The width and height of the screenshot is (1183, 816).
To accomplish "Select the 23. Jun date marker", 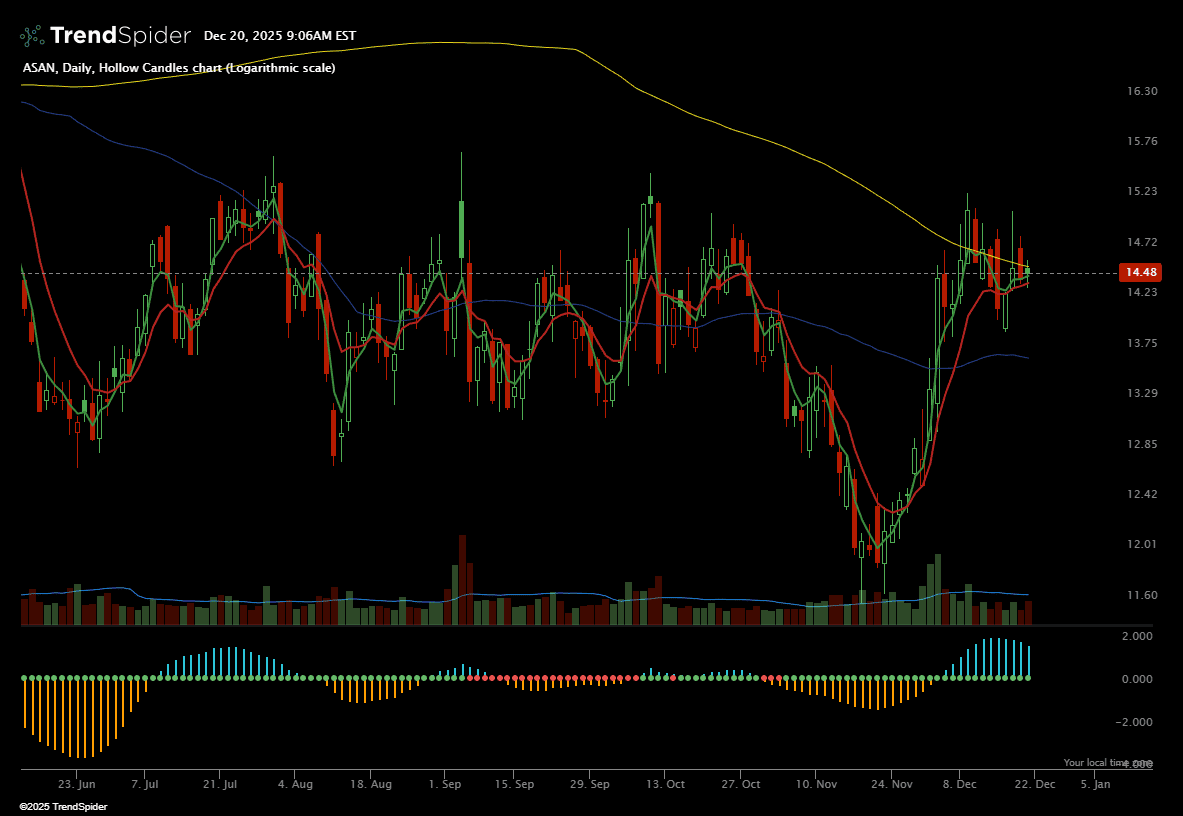I will coord(77,785).
